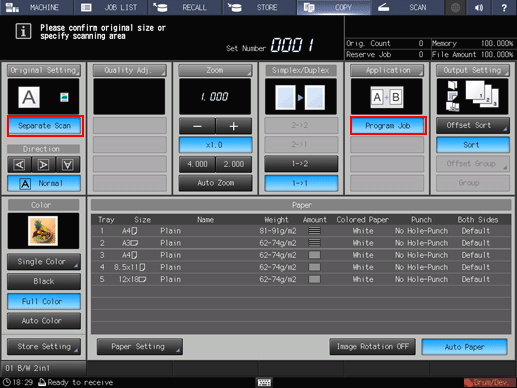
Task: Open the on-screen keyboard icon
Action: pyautogui.click(x=264, y=382)
